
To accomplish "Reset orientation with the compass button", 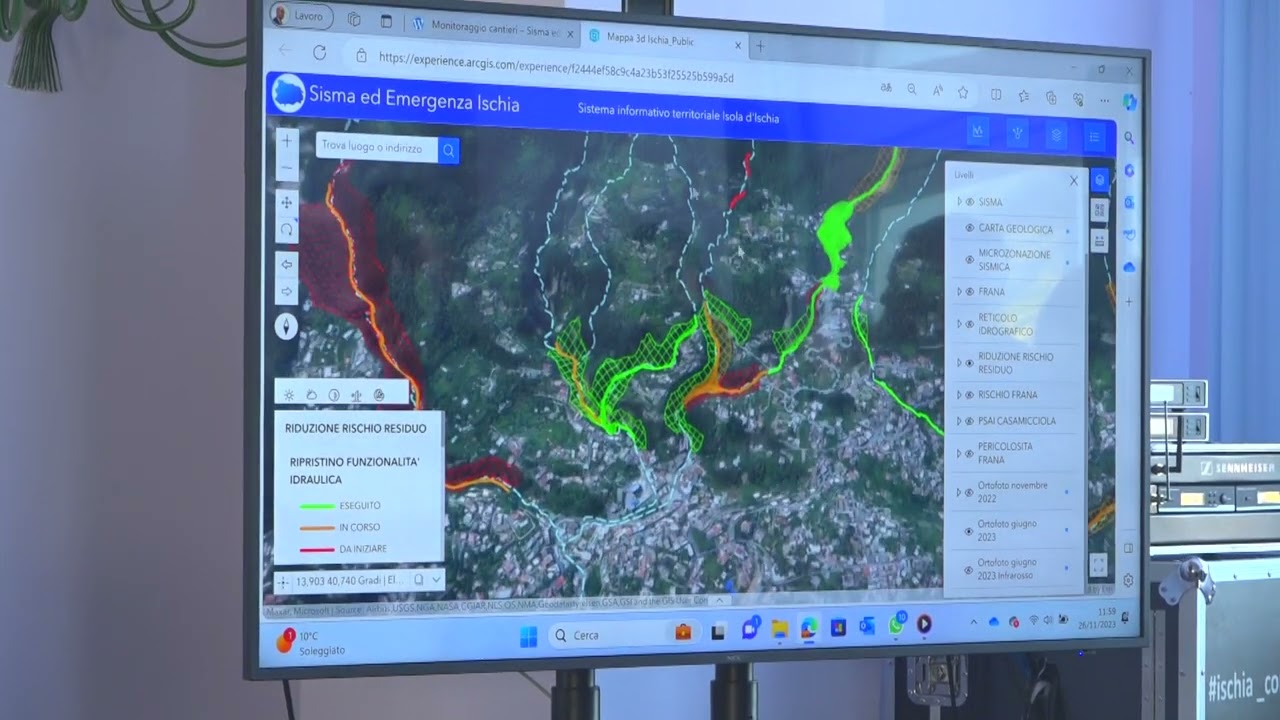I will click(287, 326).
